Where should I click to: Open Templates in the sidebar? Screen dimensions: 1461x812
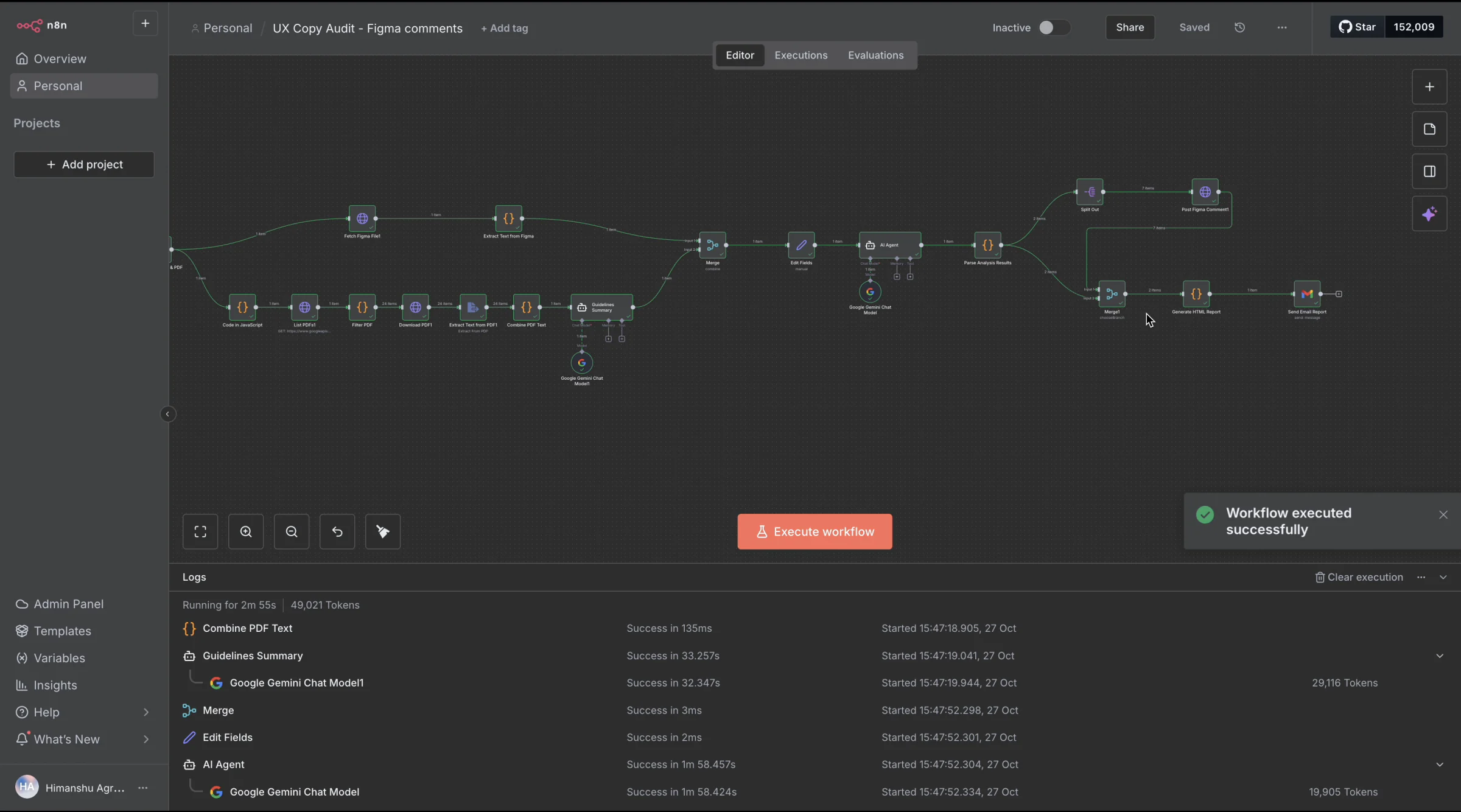point(84,631)
